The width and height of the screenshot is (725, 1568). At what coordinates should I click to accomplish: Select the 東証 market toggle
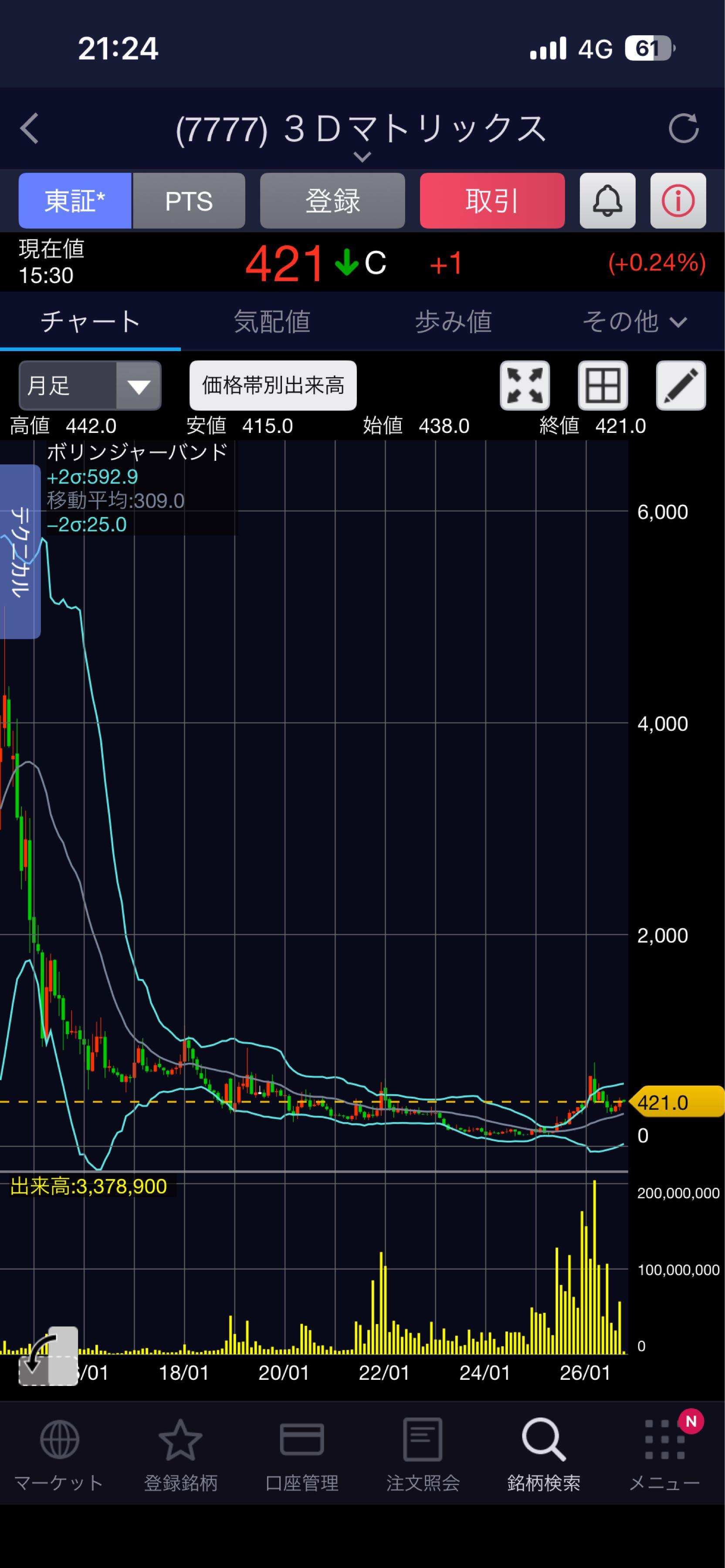(75, 201)
